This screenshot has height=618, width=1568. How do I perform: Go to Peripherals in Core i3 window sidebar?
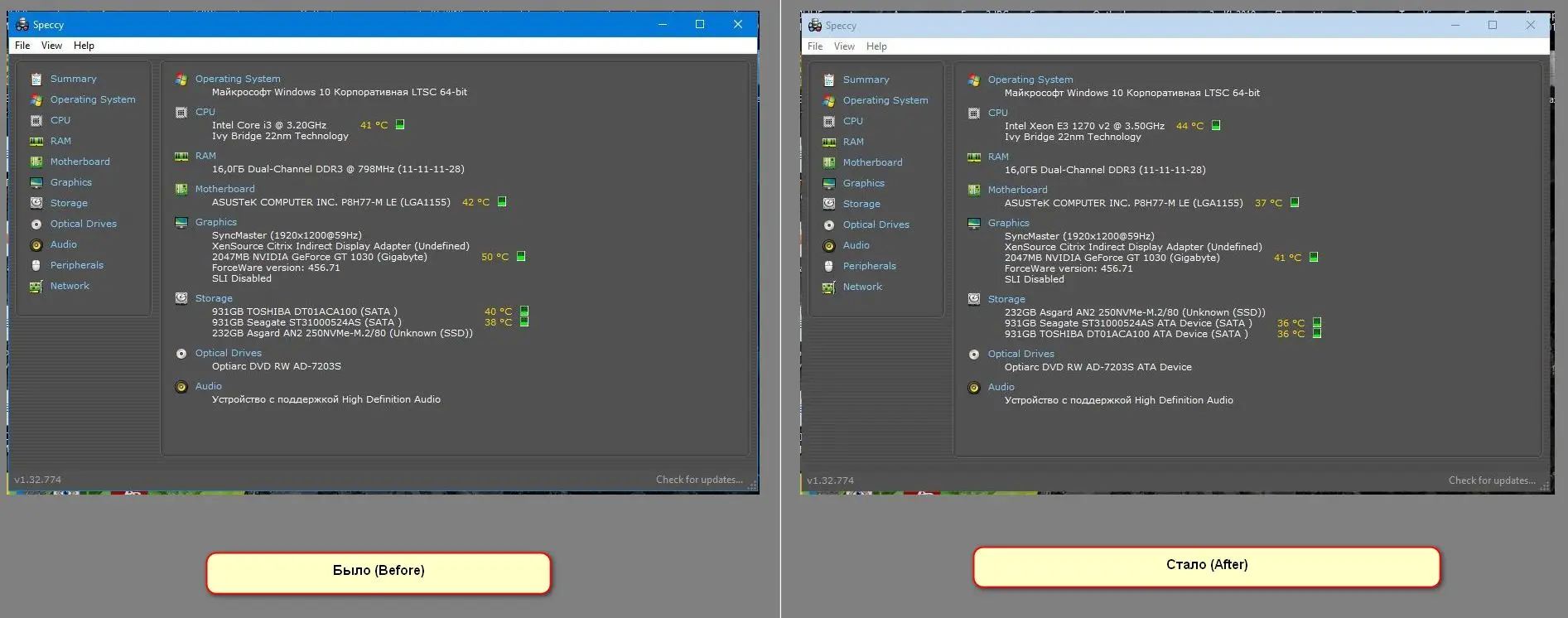pyautogui.click(x=77, y=265)
